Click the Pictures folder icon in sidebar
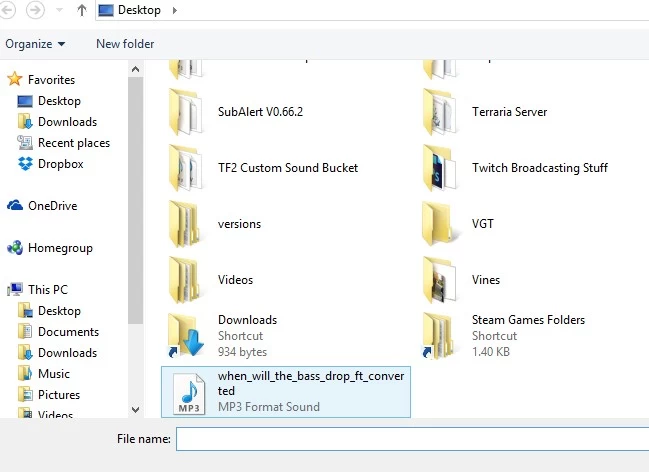649x472 pixels. click(x=25, y=395)
